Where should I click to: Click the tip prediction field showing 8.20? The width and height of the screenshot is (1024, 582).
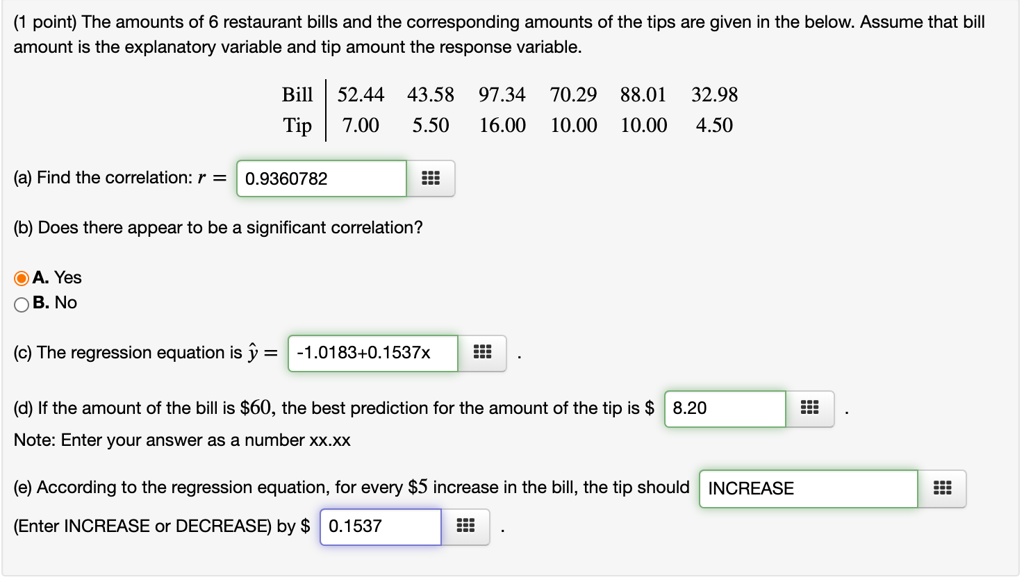tap(723, 408)
